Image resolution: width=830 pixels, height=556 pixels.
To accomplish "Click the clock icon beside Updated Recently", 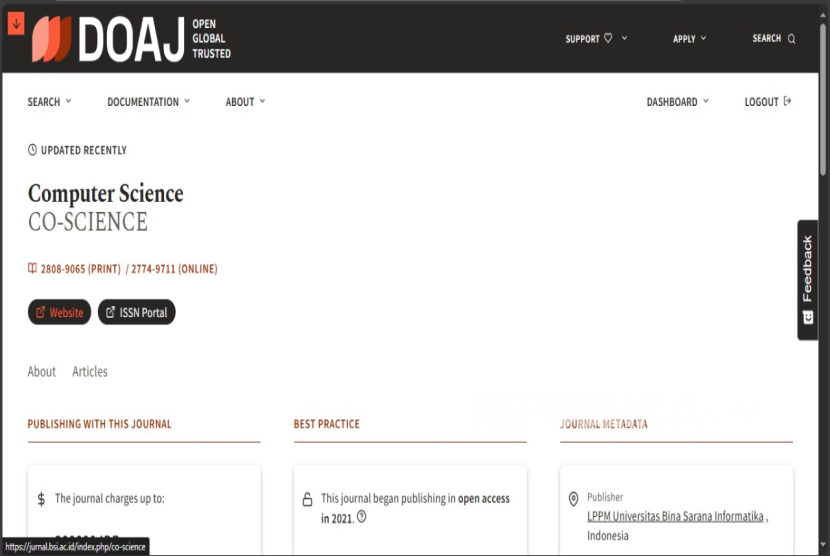I will tap(32, 150).
